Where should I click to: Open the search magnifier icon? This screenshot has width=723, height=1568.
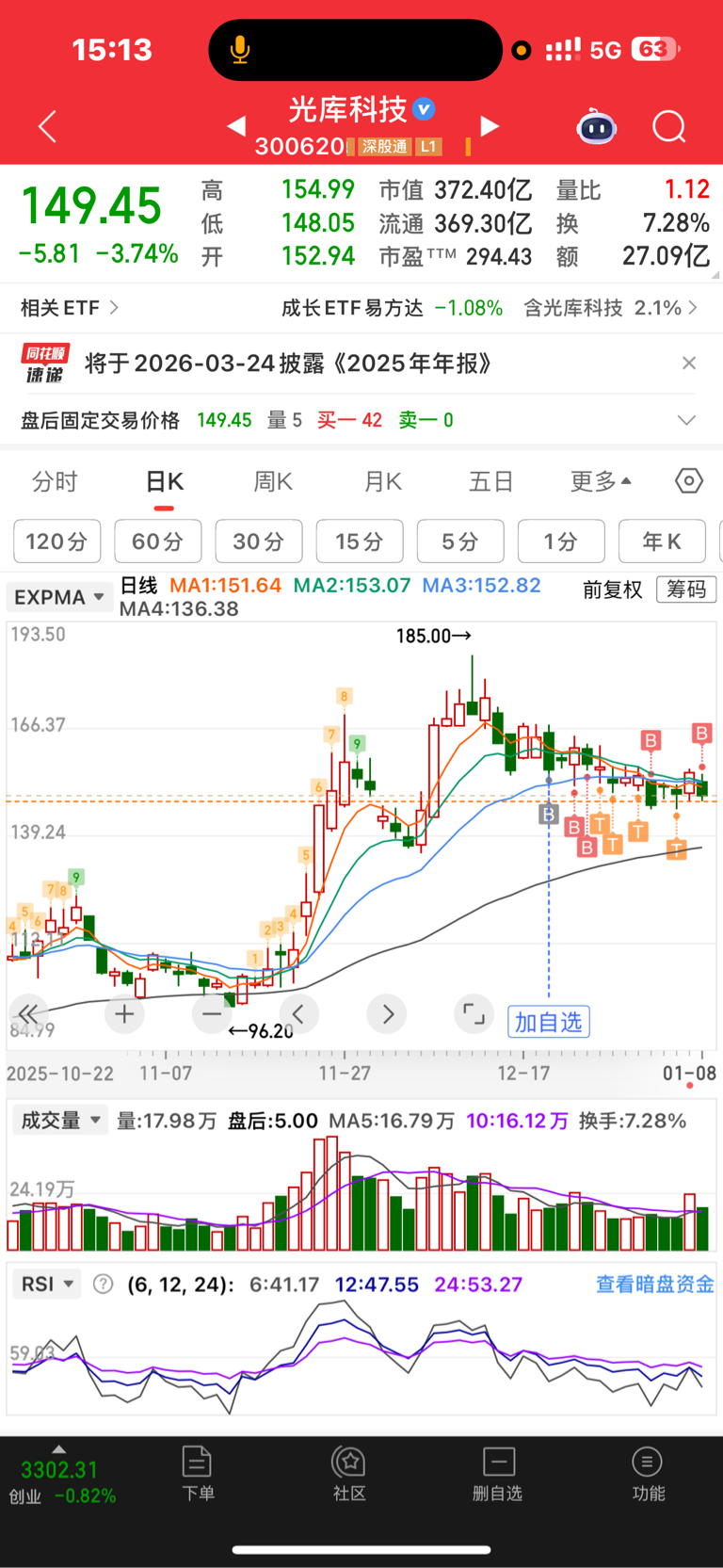pos(669,126)
